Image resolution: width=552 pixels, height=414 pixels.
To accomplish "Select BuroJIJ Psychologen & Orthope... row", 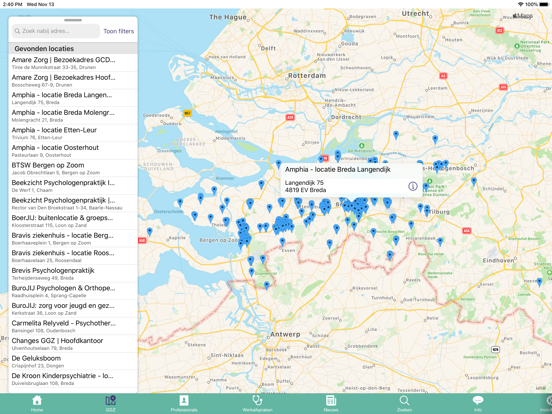I will pyautogui.click(x=73, y=291).
